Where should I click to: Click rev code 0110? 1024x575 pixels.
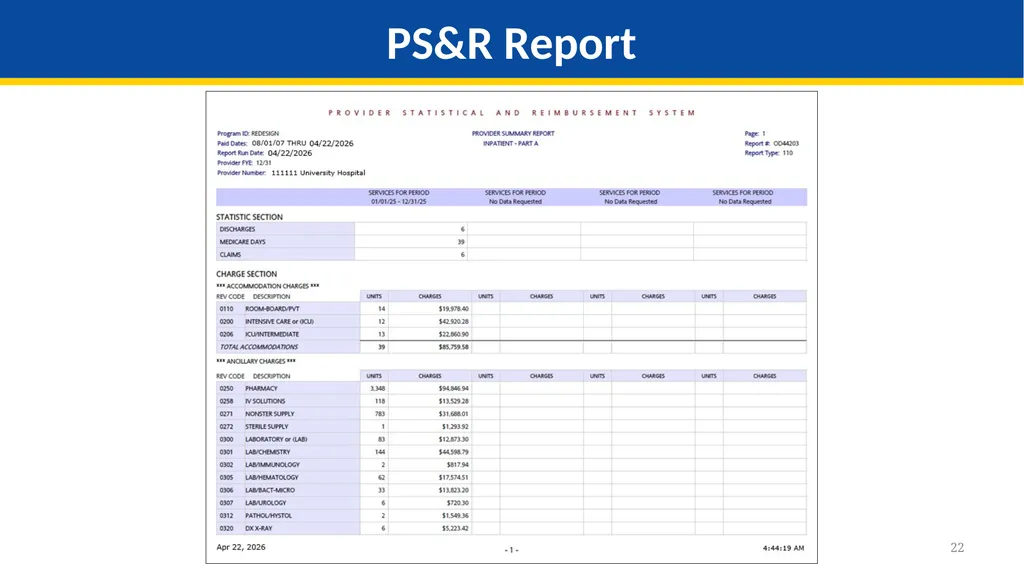pyautogui.click(x=227, y=309)
